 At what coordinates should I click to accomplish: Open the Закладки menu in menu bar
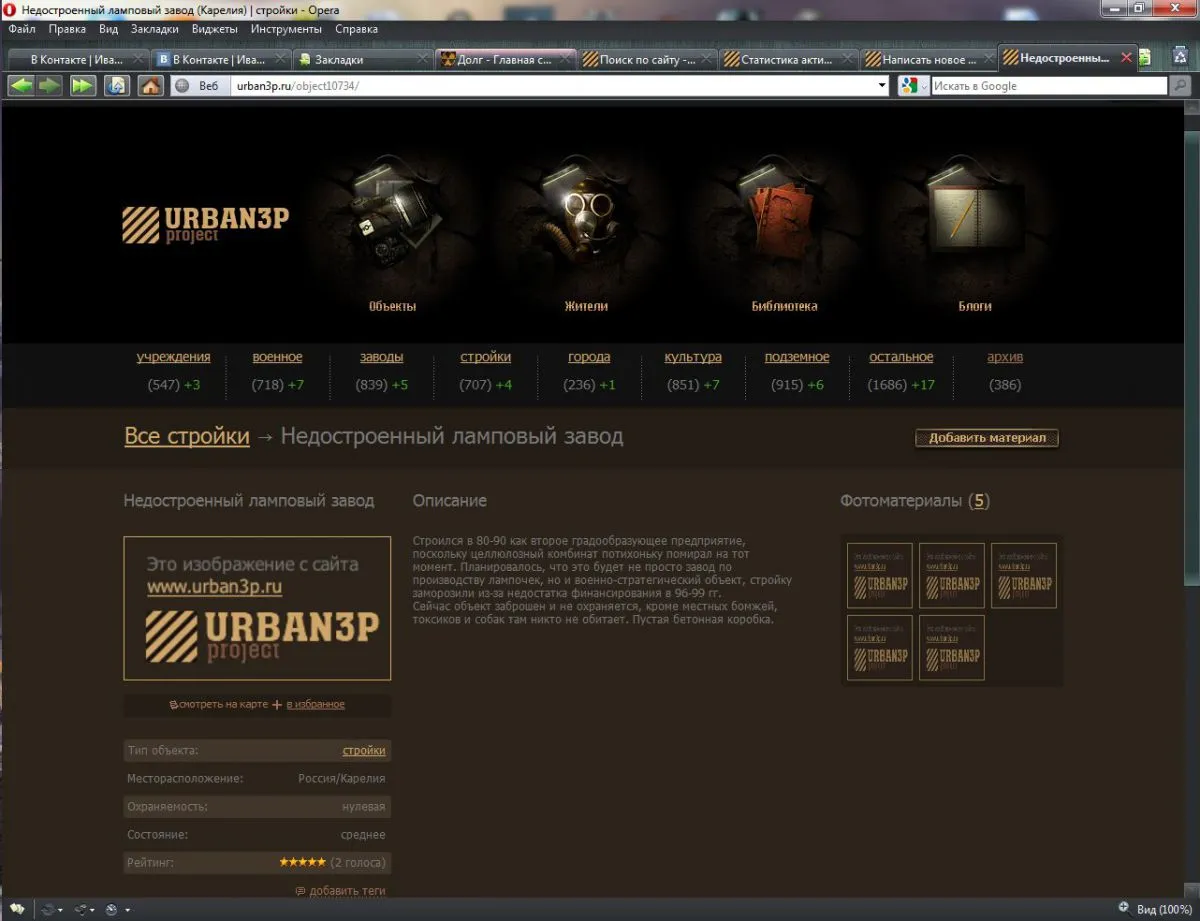pos(155,29)
